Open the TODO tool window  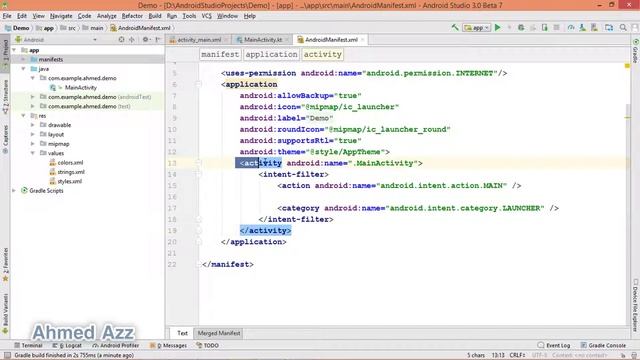207,345
